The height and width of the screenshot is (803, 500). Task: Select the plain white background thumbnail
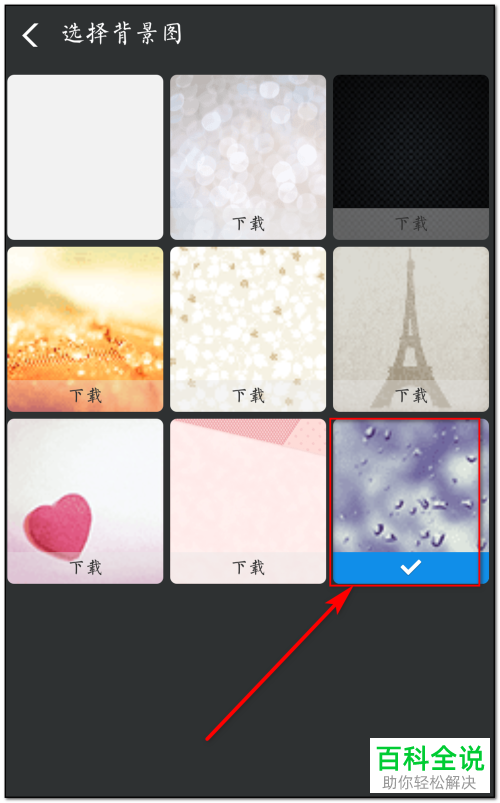(x=86, y=157)
